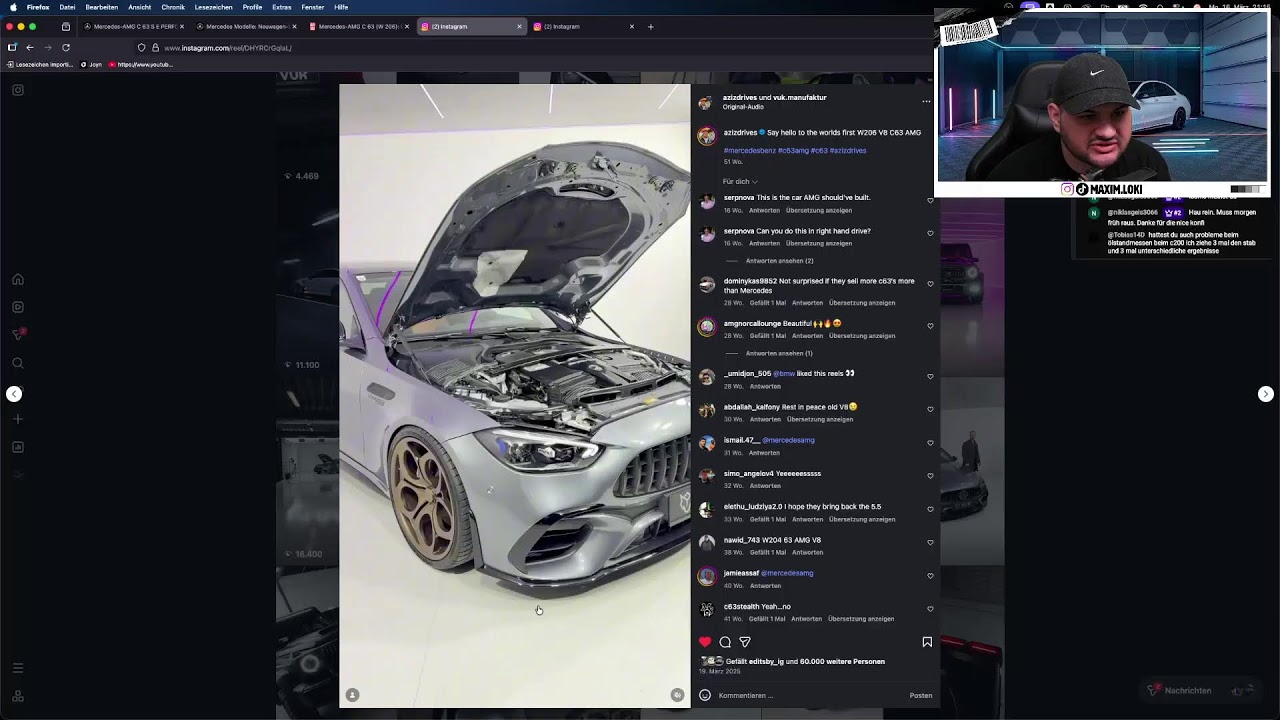
Task: Focus the 'Kommentieren ...' input field
Action: (810, 695)
